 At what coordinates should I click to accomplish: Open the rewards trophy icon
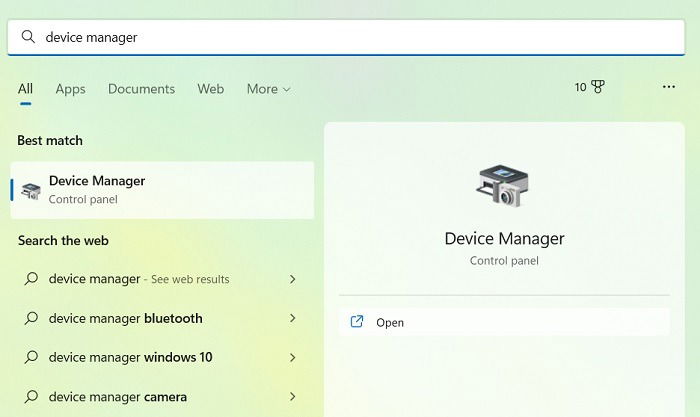coord(598,86)
